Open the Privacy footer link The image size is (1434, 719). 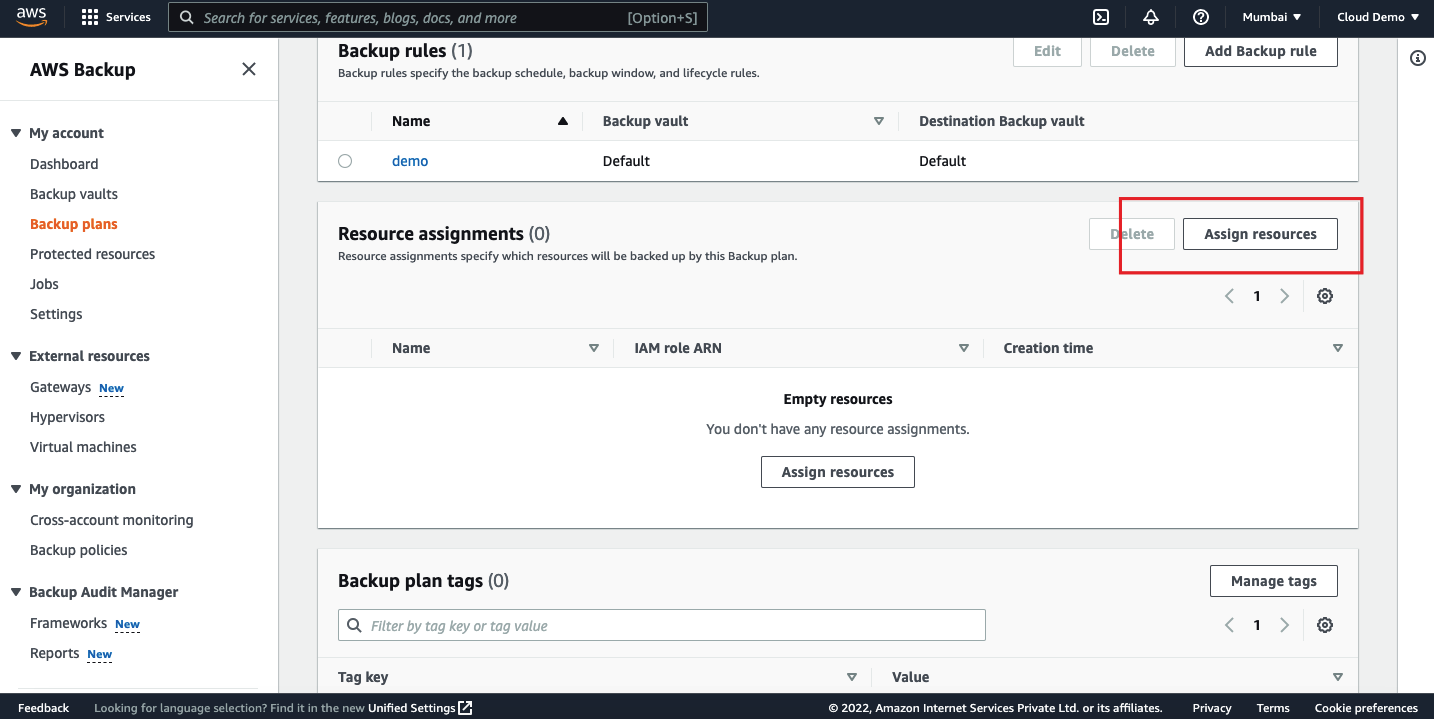1212,708
